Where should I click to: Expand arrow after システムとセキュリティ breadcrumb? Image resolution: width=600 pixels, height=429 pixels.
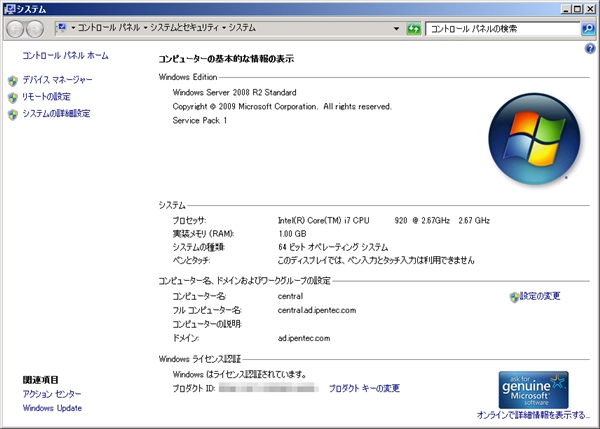(224, 28)
